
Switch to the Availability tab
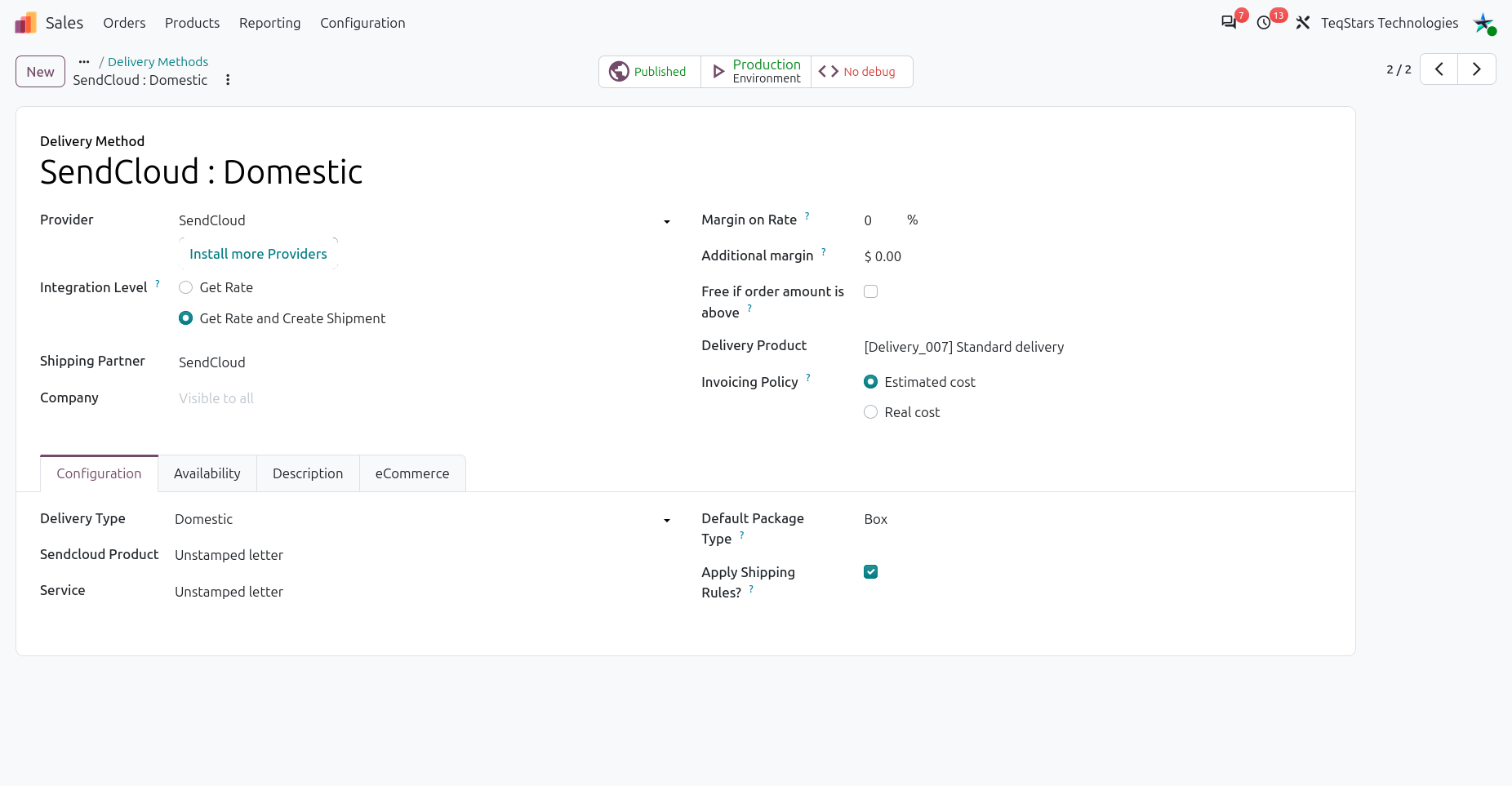click(x=207, y=473)
